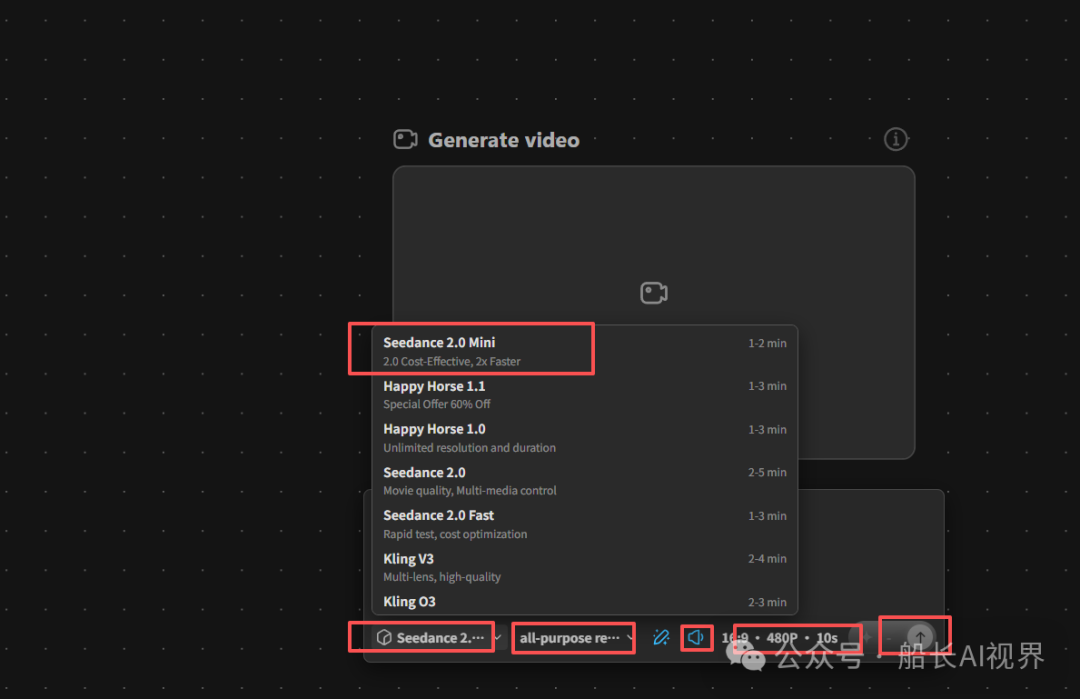Viewport: 1080px width, 699px height.
Task: Click the magic pen prompt enhance icon
Action: click(661, 638)
